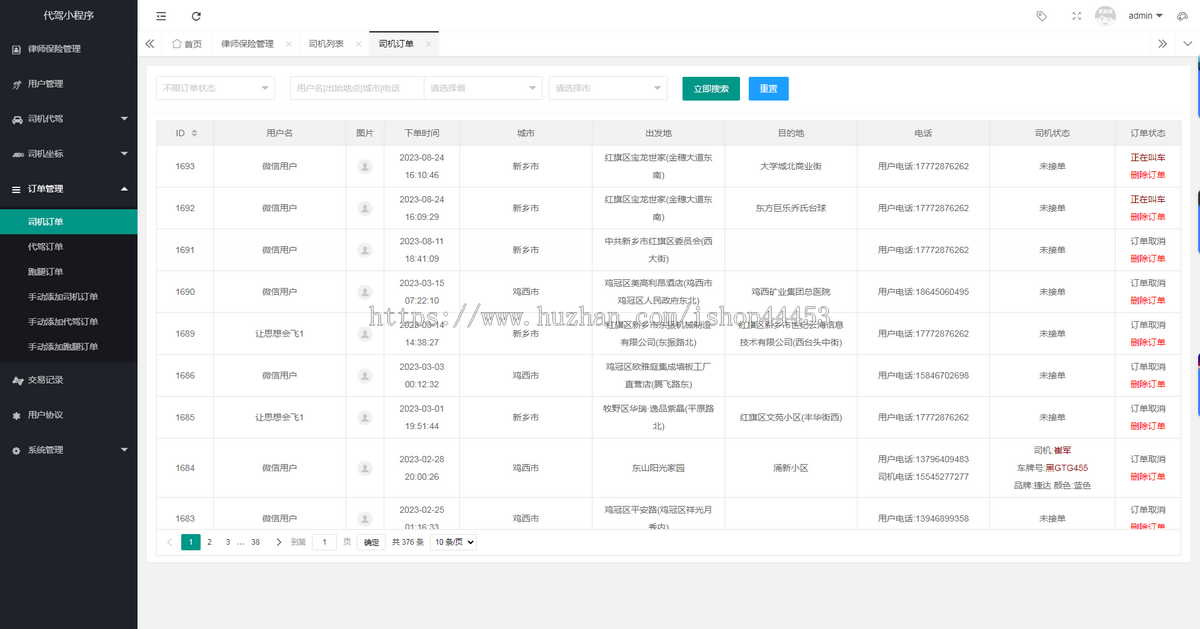1200x629 pixels.
Task: Click the user picture in row 1685
Action: tap(365, 417)
